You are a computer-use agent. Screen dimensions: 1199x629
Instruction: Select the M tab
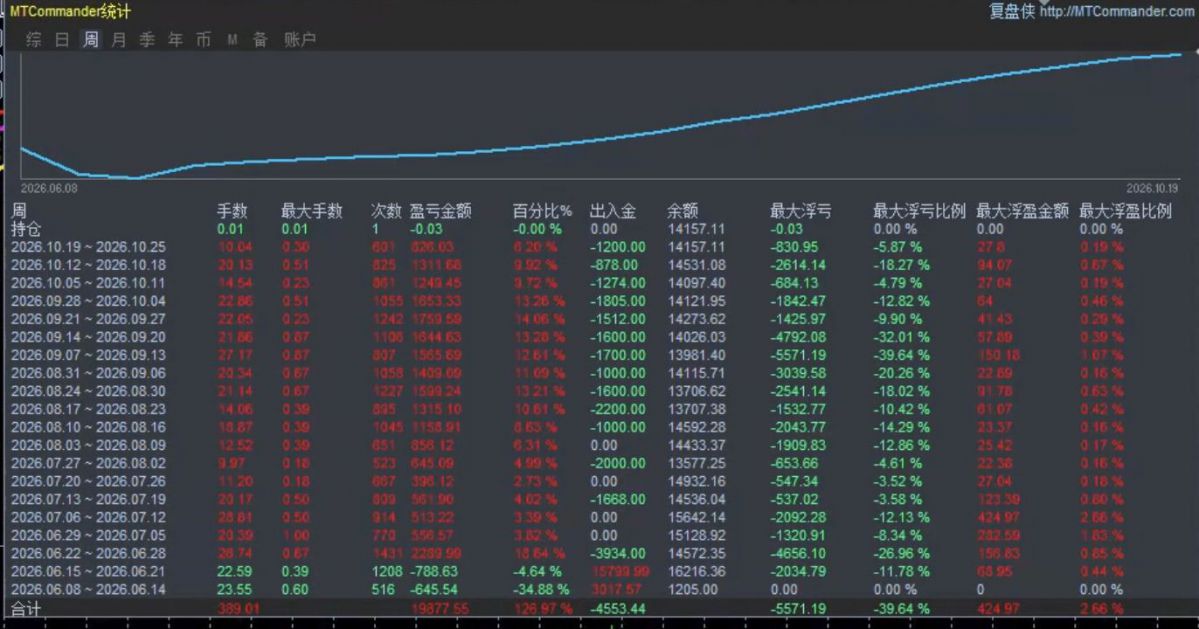[x=232, y=40]
